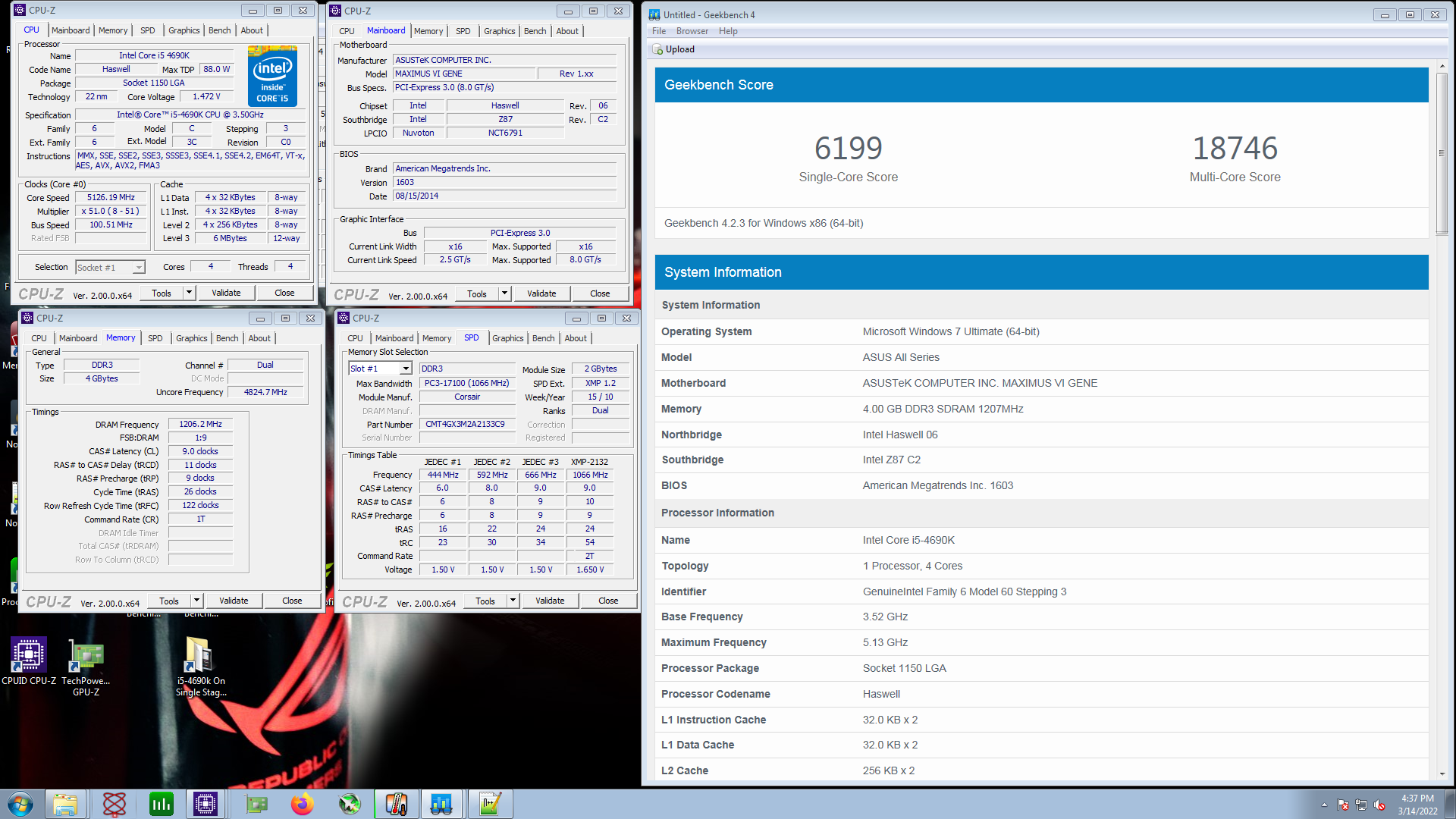Open Tools dropdown arrow in Memory window
This screenshot has width=1456, height=819.
[x=196, y=601]
